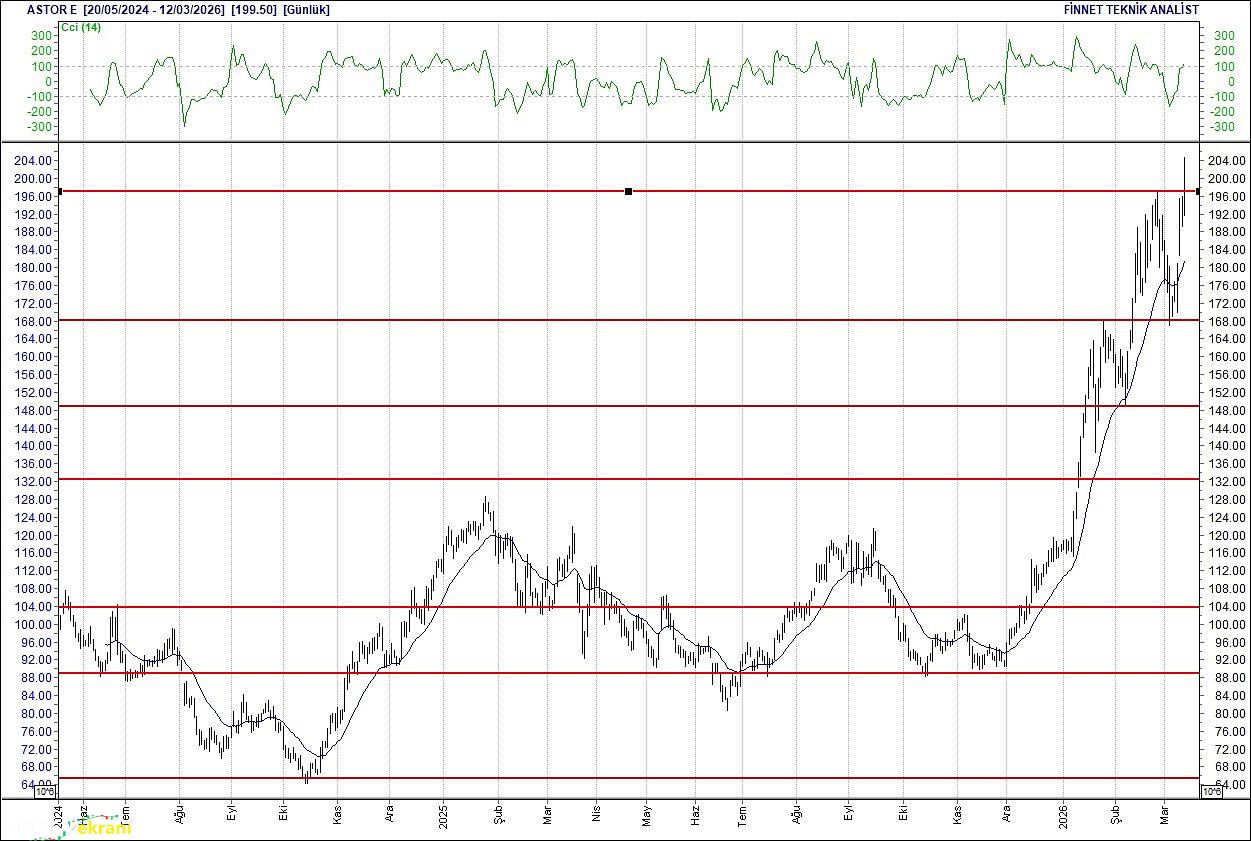Grab the middle handle of selected red line
The image size is (1251, 841).
[x=628, y=191]
